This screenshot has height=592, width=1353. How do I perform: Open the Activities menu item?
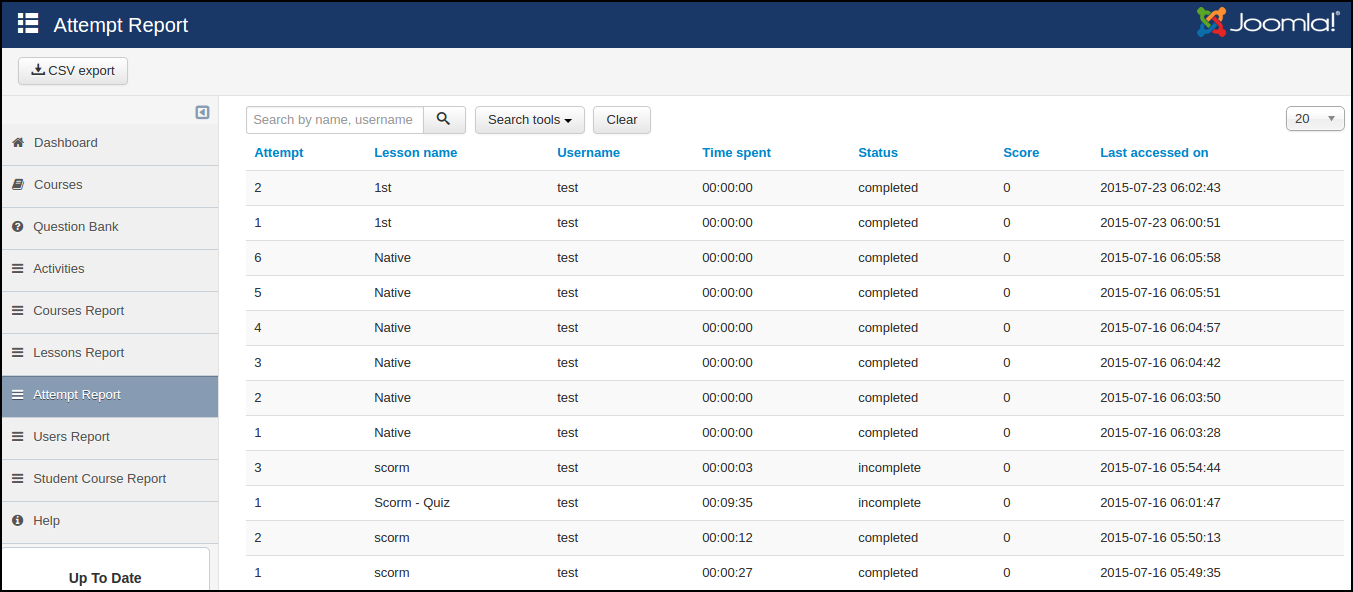tap(59, 269)
